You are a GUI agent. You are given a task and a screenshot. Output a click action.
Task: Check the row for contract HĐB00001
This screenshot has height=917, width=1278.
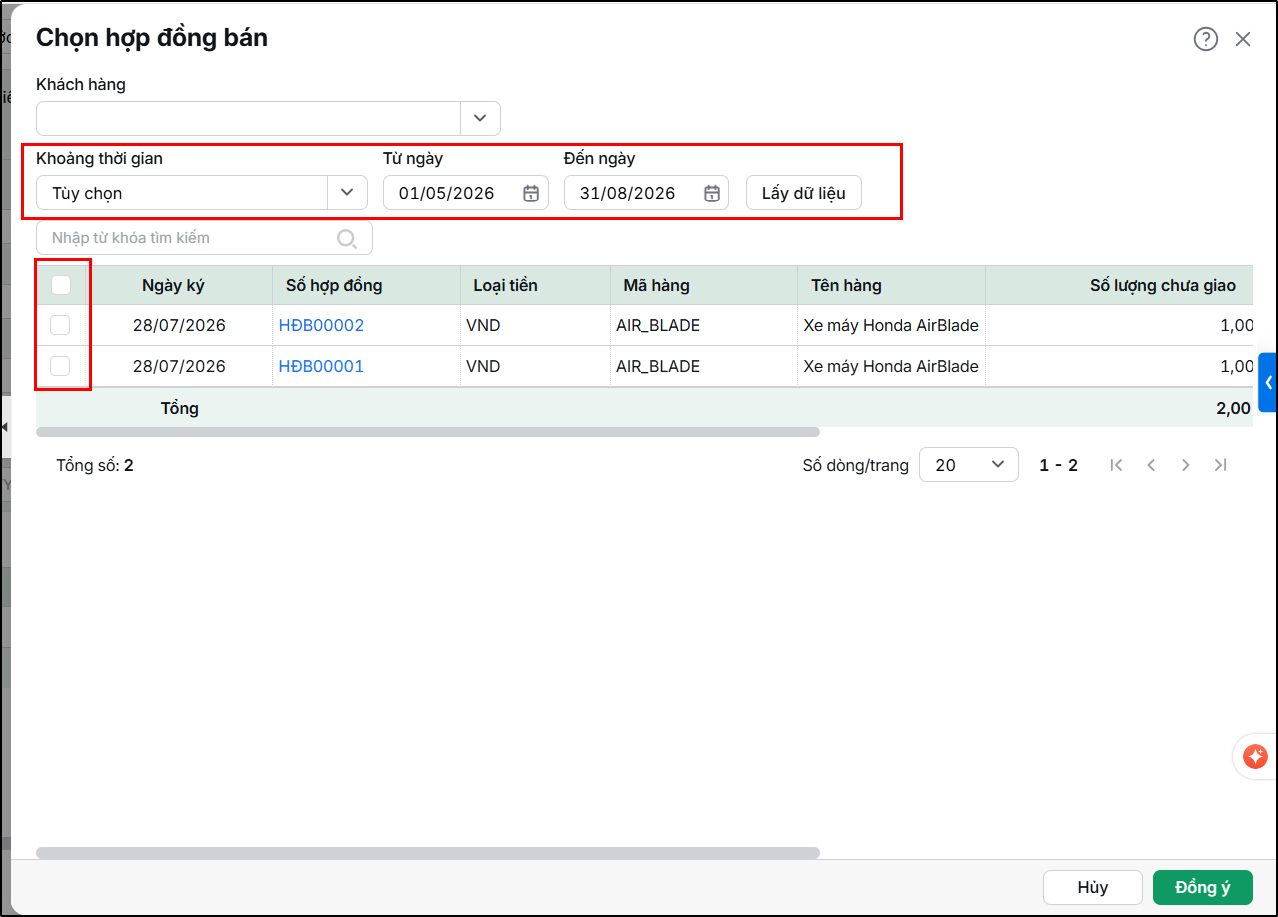[x=60, y=366]
